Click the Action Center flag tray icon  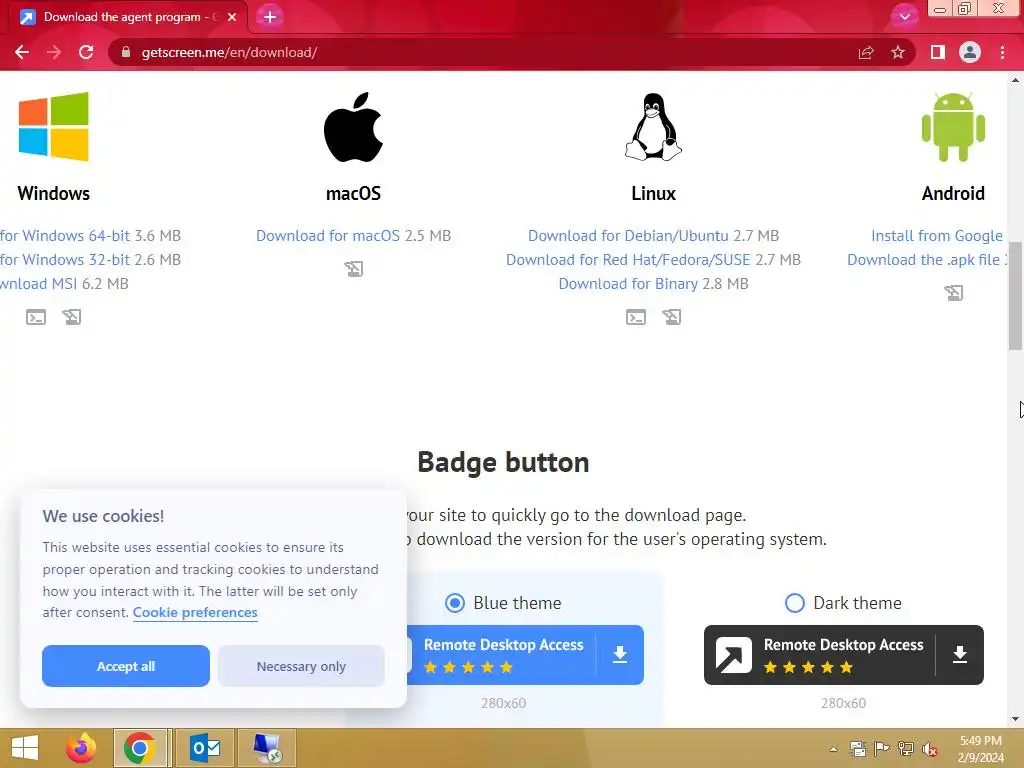click(x=882, y=749)
